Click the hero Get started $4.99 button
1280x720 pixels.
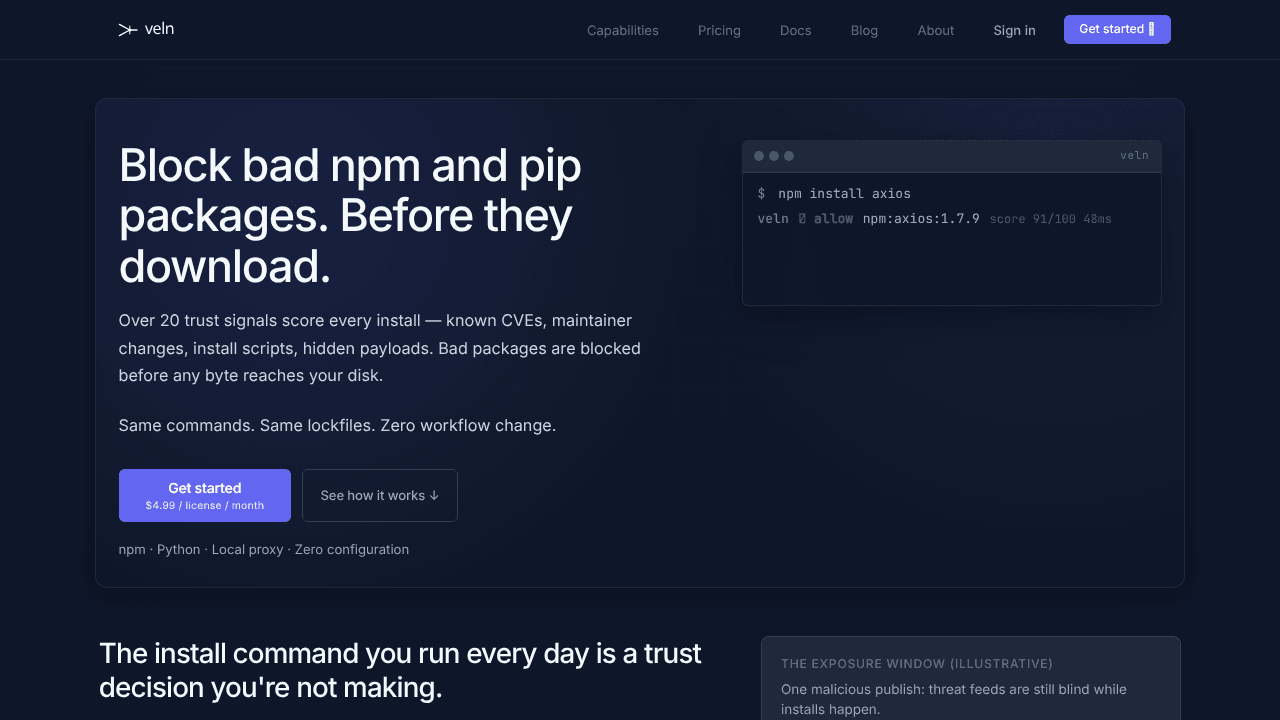point(205,495)
